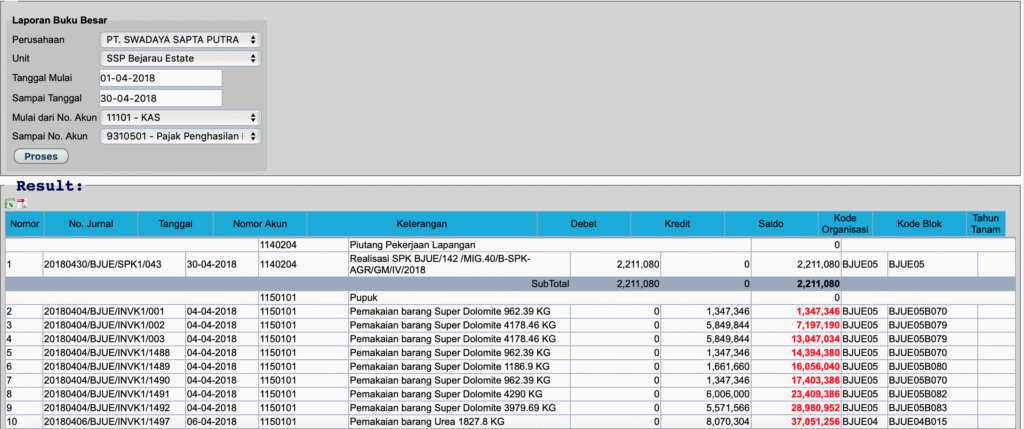Click the Keterangan column header

(422, 224)
